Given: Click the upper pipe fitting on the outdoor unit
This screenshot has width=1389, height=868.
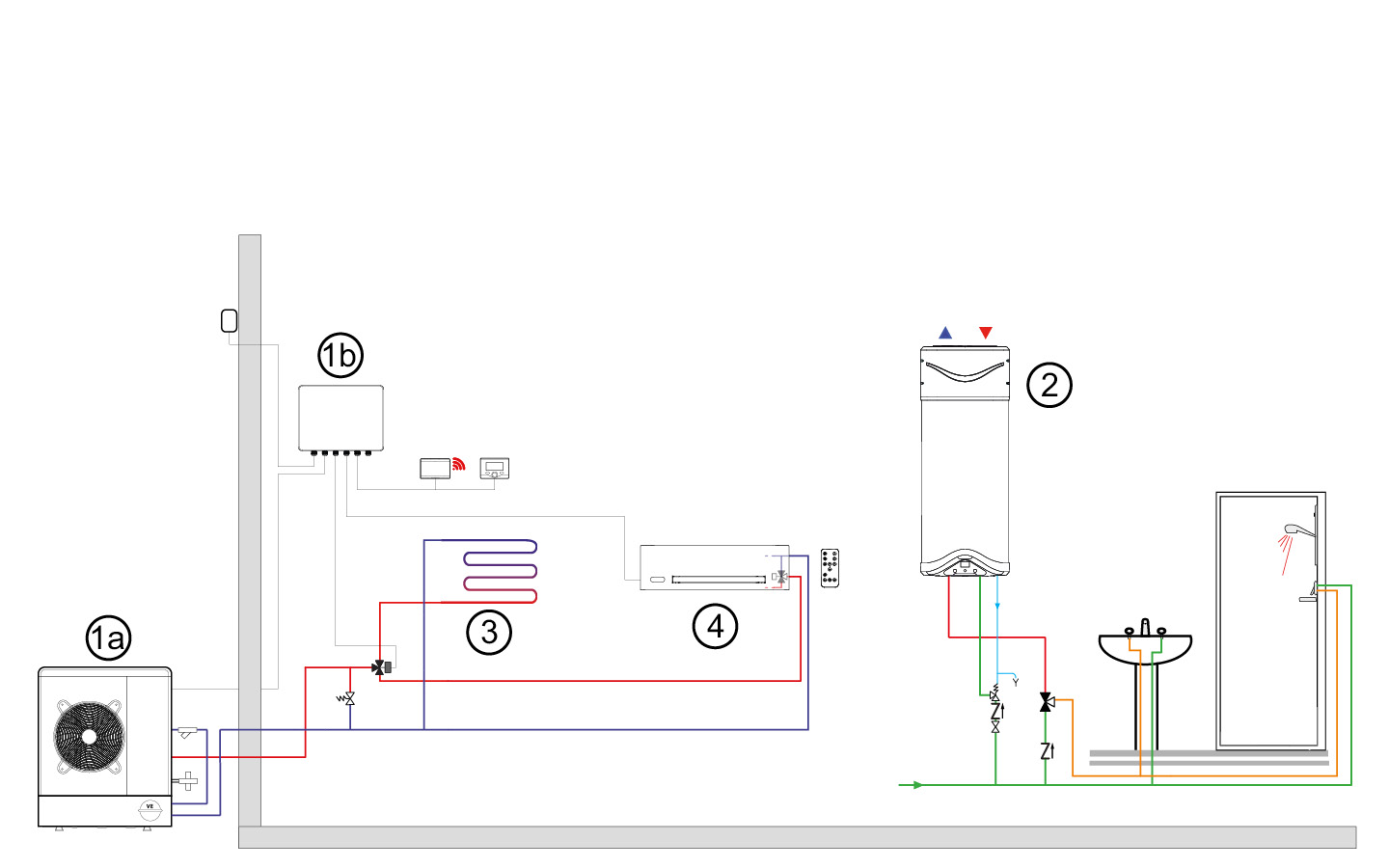Looking at the screenshot, I should pos(186,733).
